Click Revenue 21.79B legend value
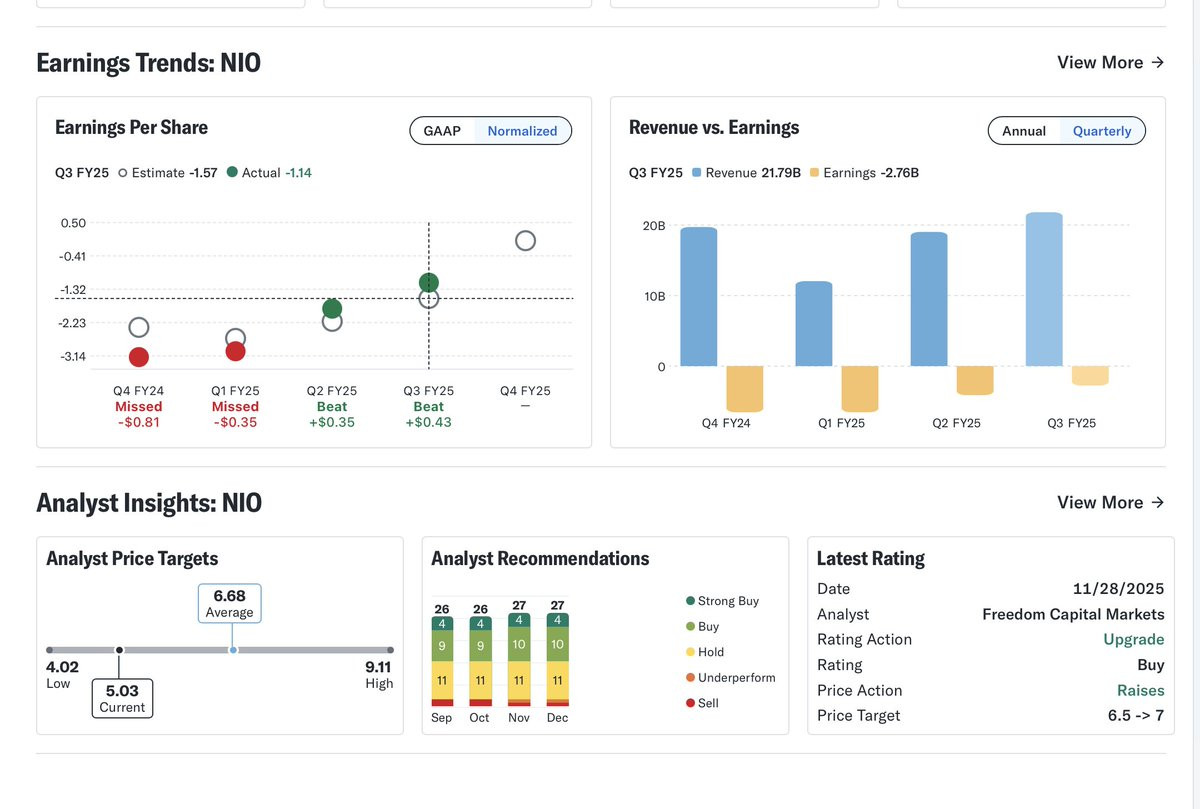The width and height of the screenshot is (1200, 809). tap(753, 173)
